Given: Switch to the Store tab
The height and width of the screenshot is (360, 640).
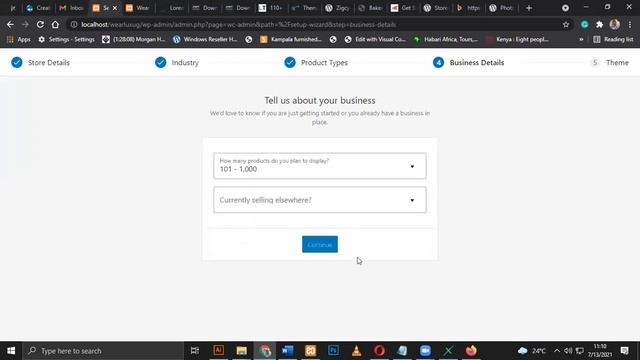Looking at the screenshot, I should pyautogui.click(x=436, y=8).
